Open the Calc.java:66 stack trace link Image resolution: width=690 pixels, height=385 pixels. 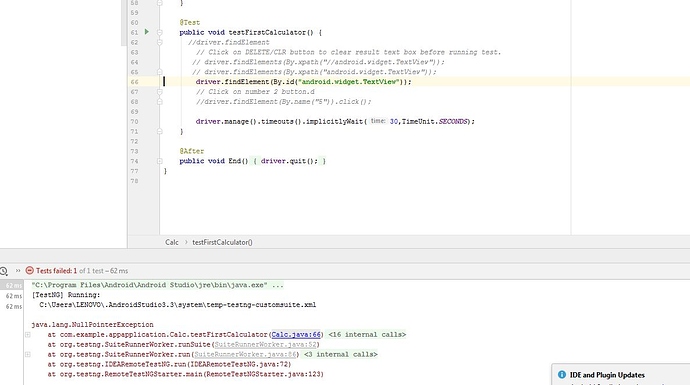(x=296, y=334)
